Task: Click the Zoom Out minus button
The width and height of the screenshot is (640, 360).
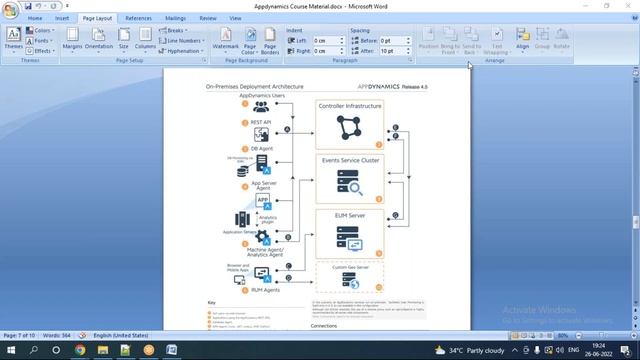Action: [578, 336]
